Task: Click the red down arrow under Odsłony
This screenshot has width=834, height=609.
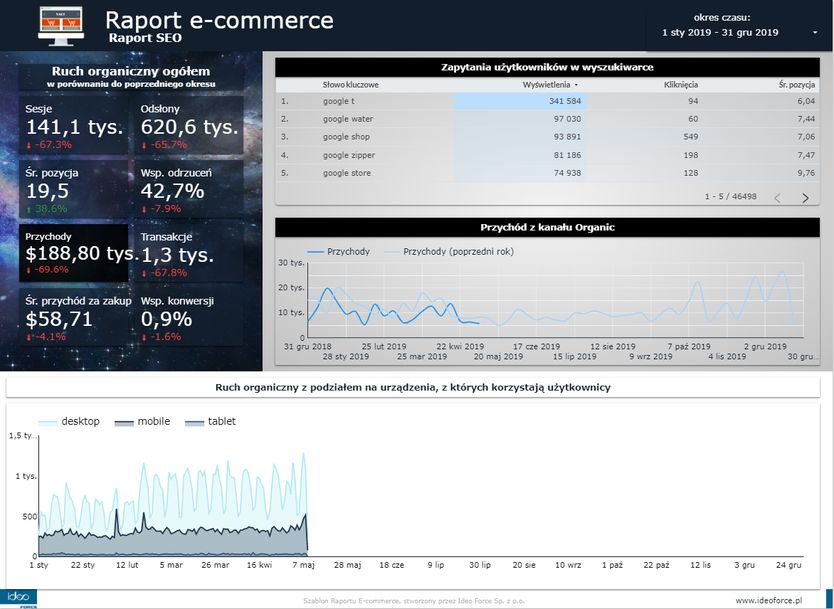Action: pos(145,145)
